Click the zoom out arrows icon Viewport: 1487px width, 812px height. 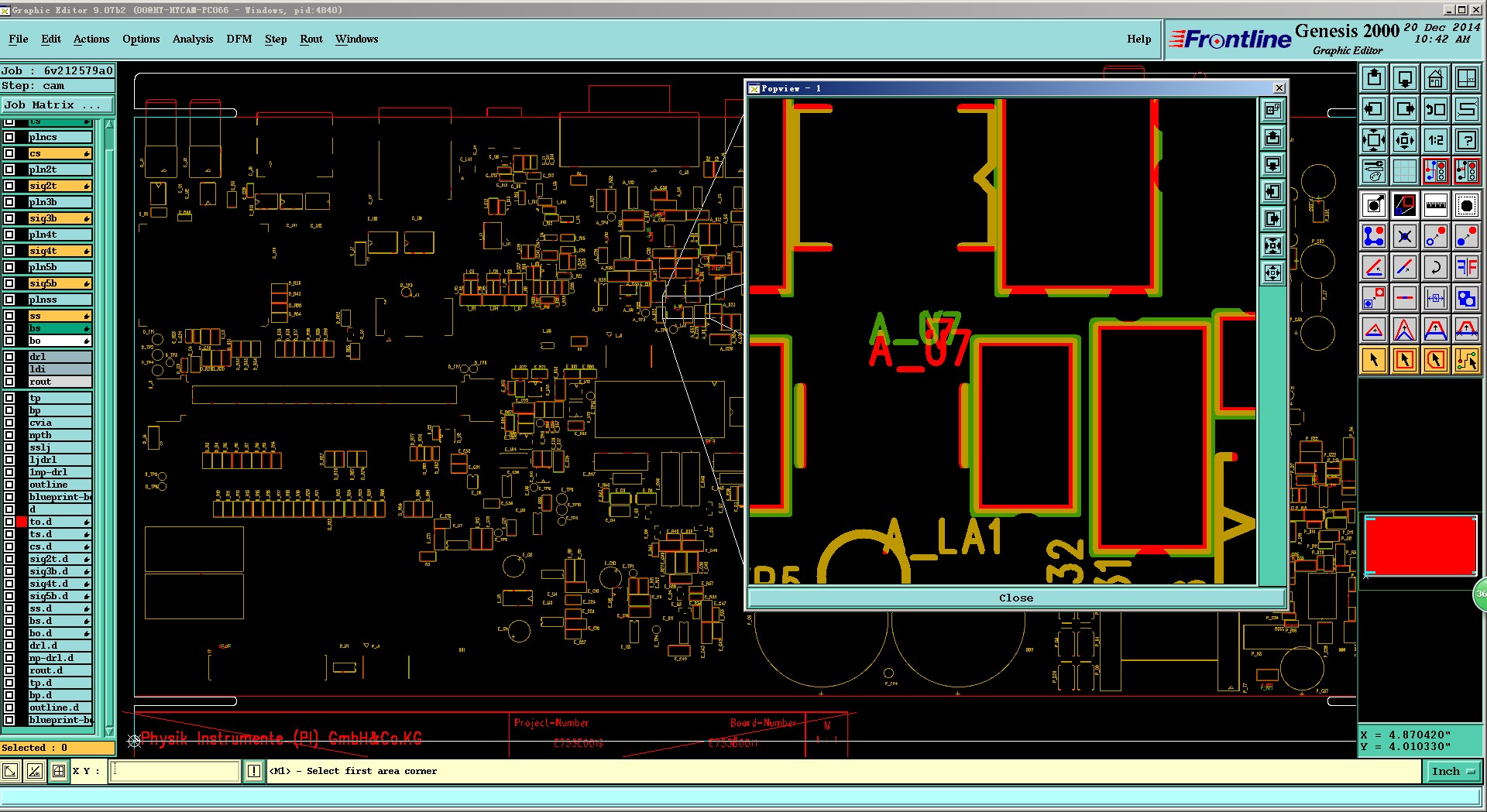pyautogui.click(x=1405, y=140)
